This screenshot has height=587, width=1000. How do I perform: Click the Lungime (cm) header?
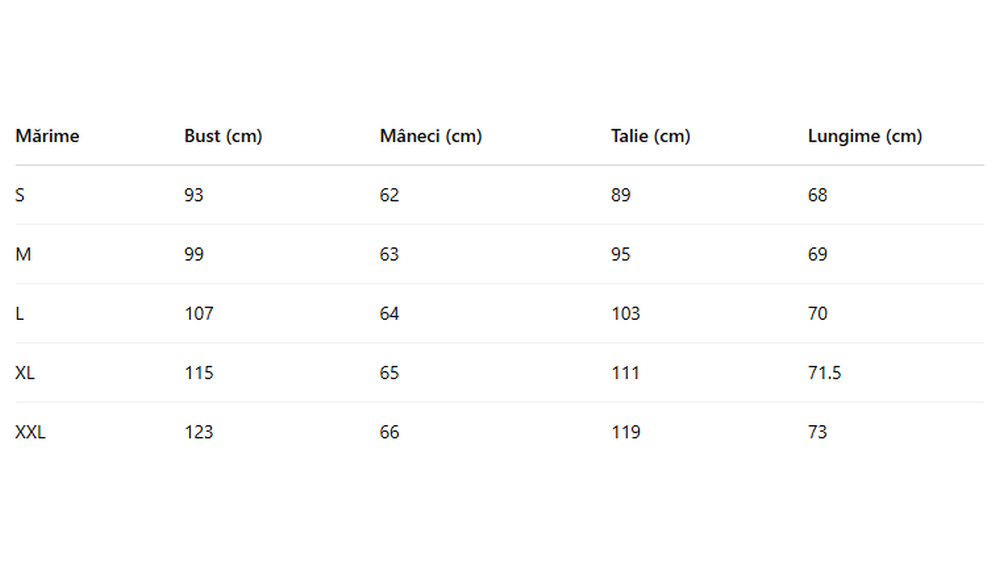865,136
